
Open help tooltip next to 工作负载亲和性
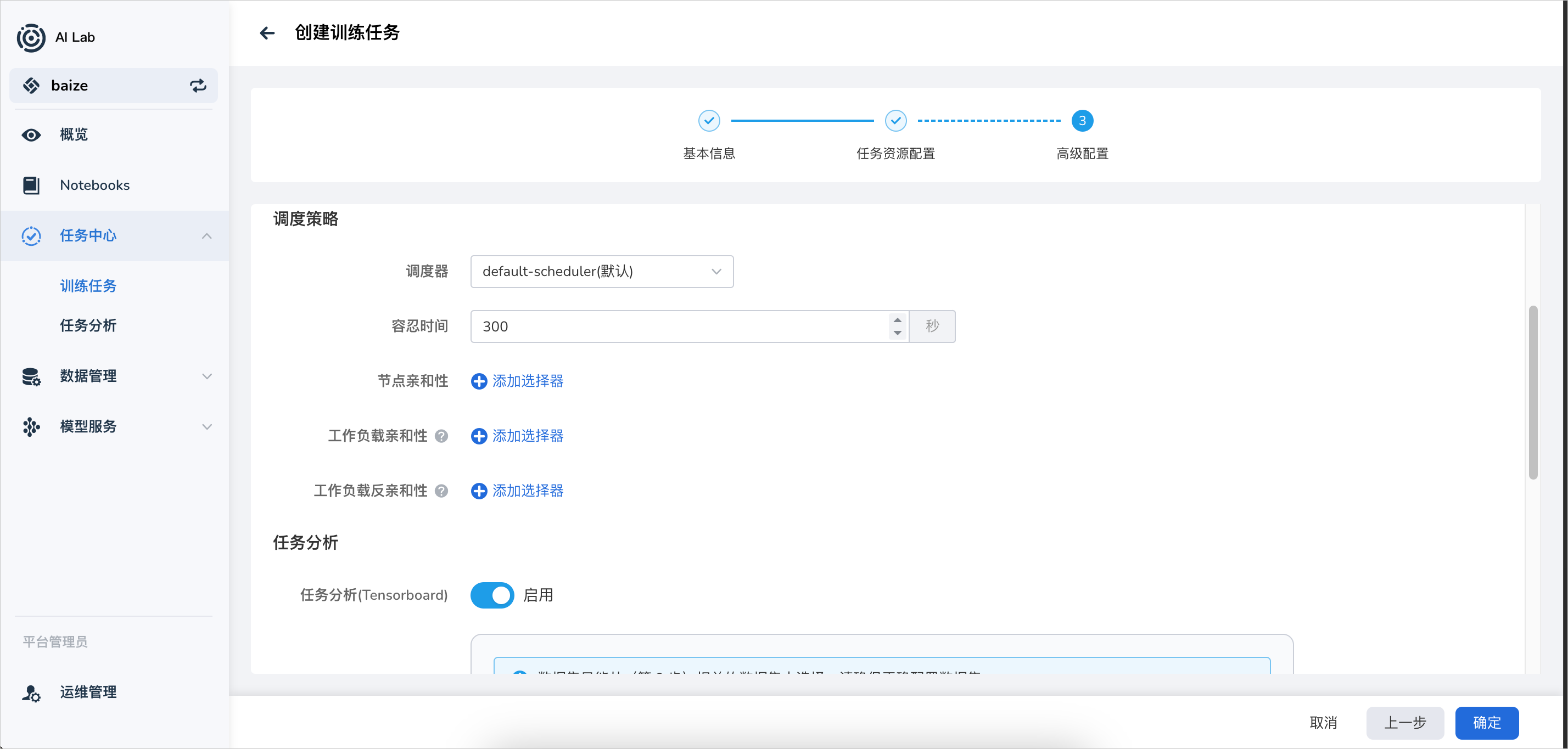[x=442, y=436]
